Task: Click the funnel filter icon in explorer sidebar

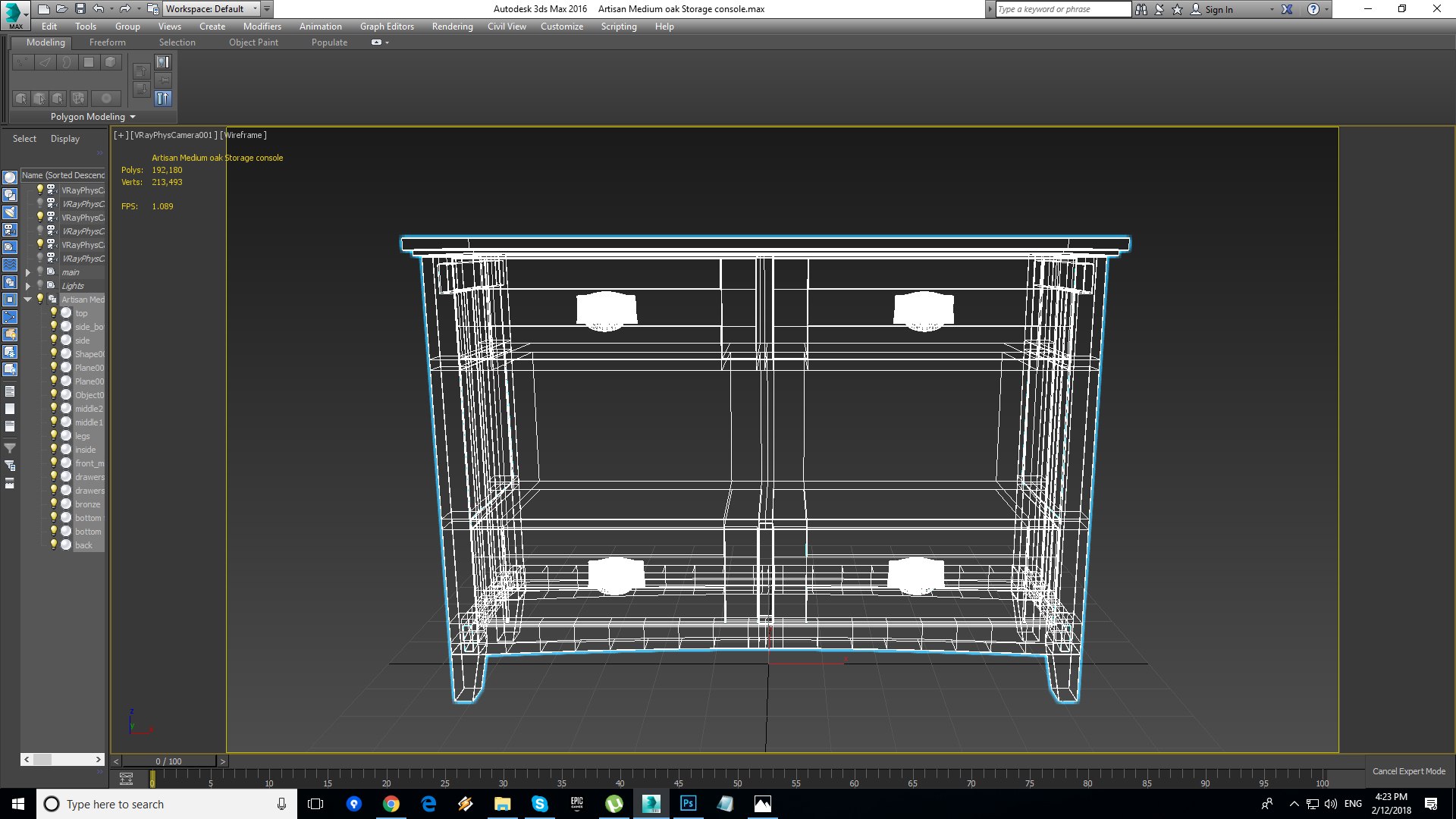Action: coord(10,449)
